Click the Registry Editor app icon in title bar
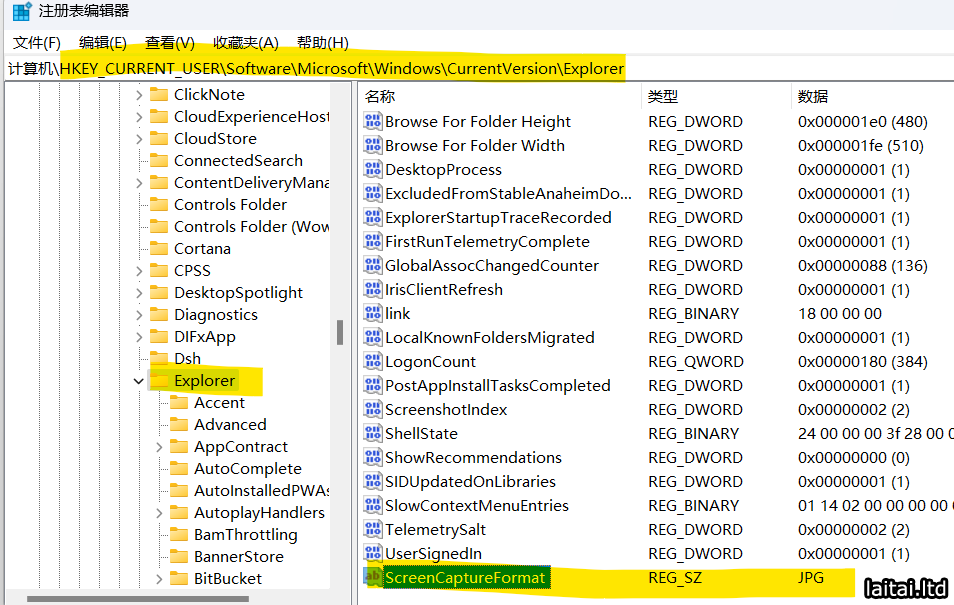 [x=21, y=11]
